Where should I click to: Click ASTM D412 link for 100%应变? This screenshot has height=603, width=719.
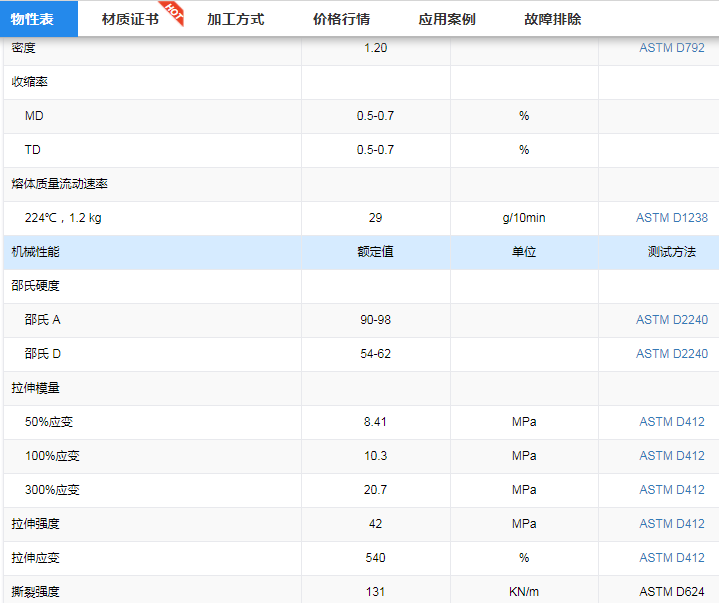(671, 456)
